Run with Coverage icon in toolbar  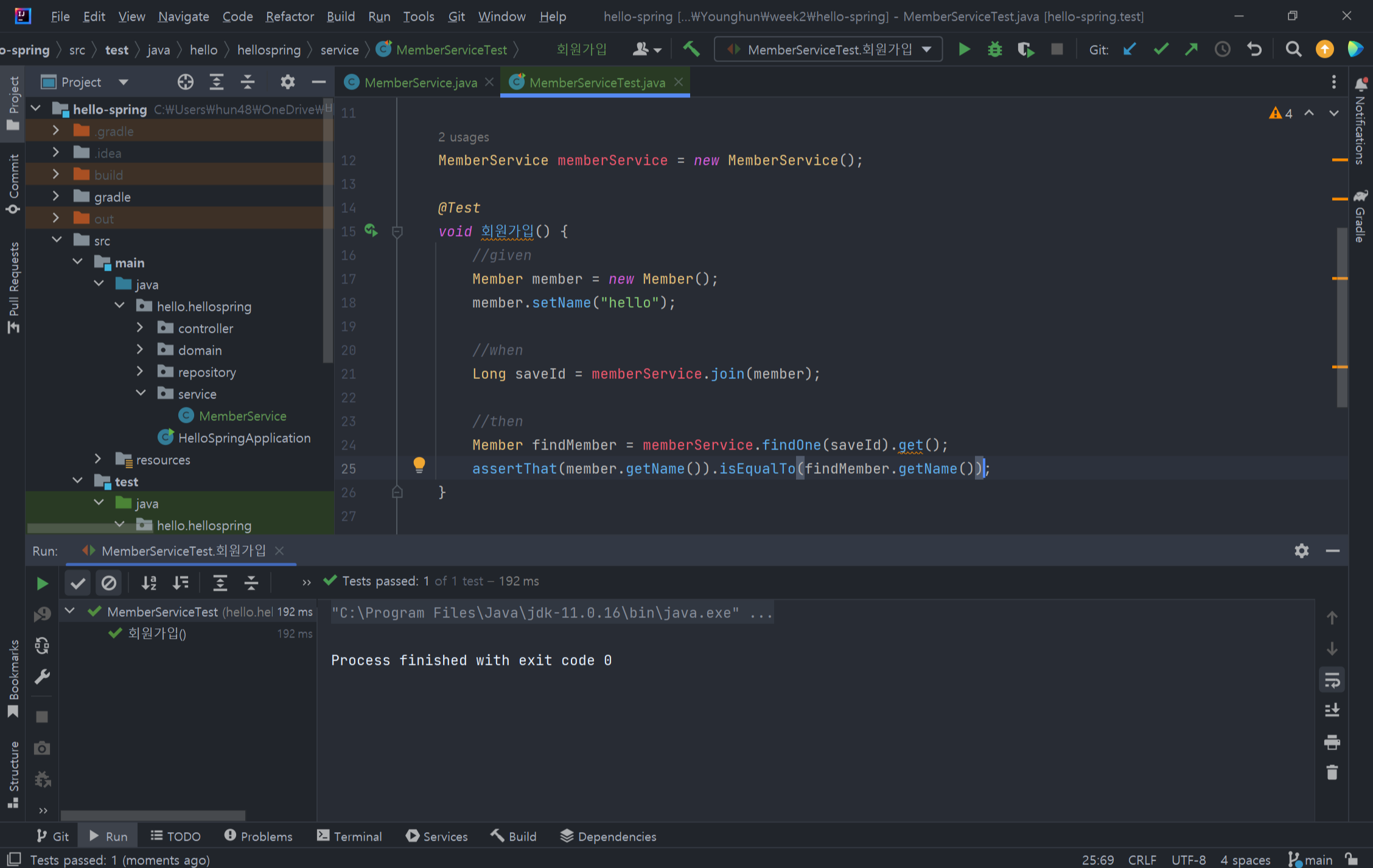tap(1025, 49)
